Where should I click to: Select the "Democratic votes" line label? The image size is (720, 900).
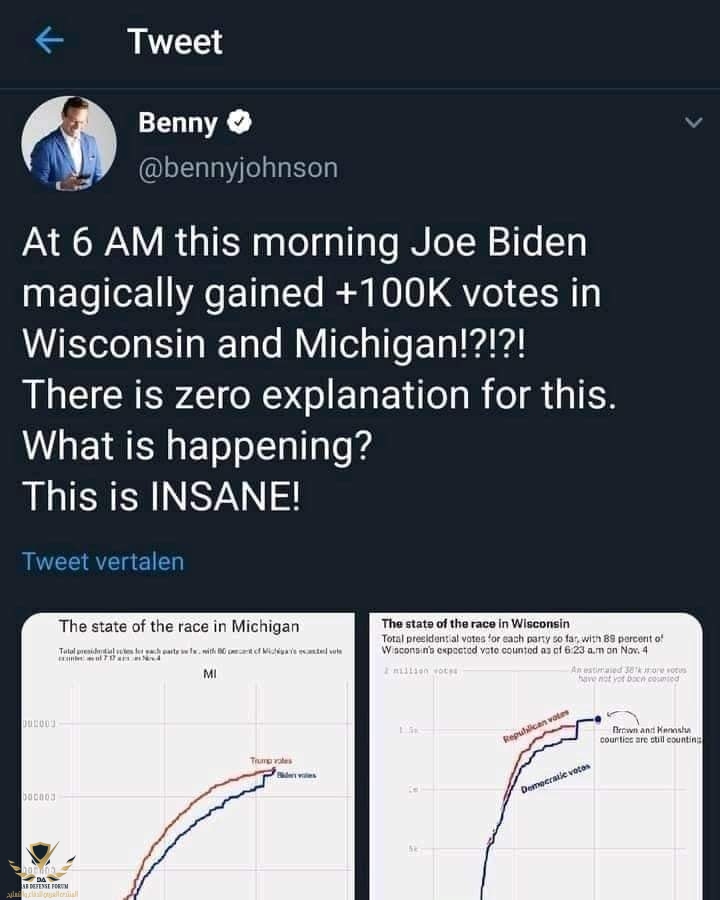point(556,779)
